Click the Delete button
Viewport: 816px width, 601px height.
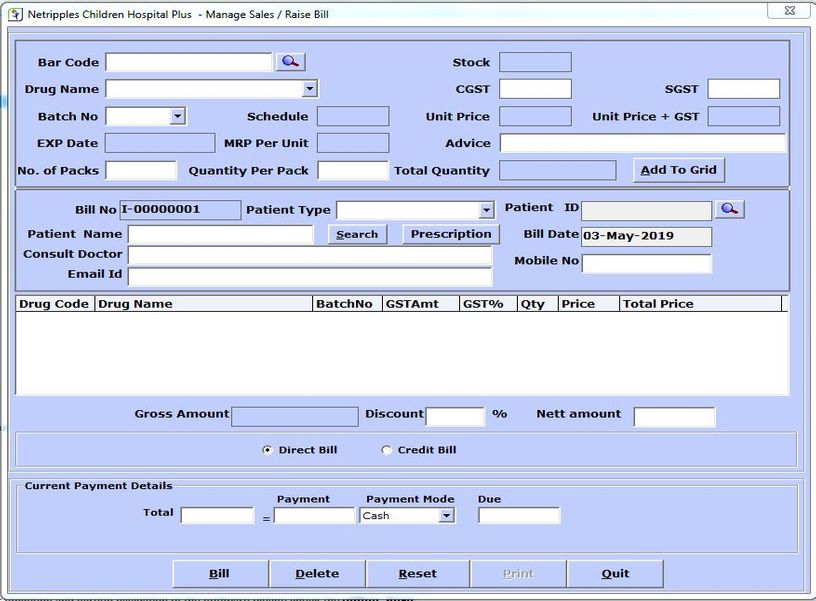(x=317, y=573)
